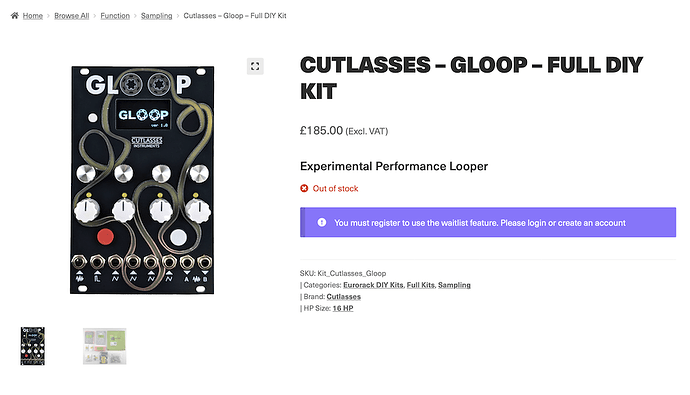
Task: Click the purple waitlist registration notice
Action: coord(488,223)
